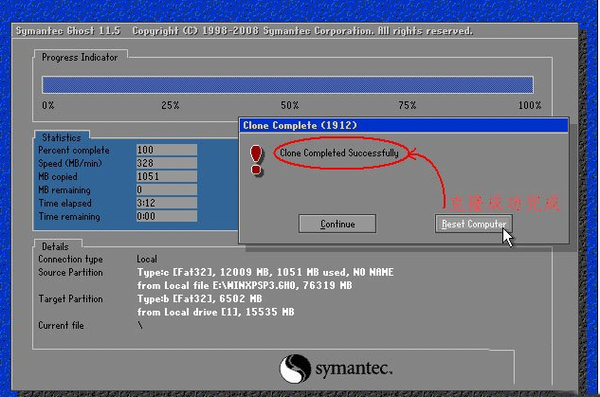Click the 25% progress scale mark
Screen dimensions: 600x397
pos(170,105)
